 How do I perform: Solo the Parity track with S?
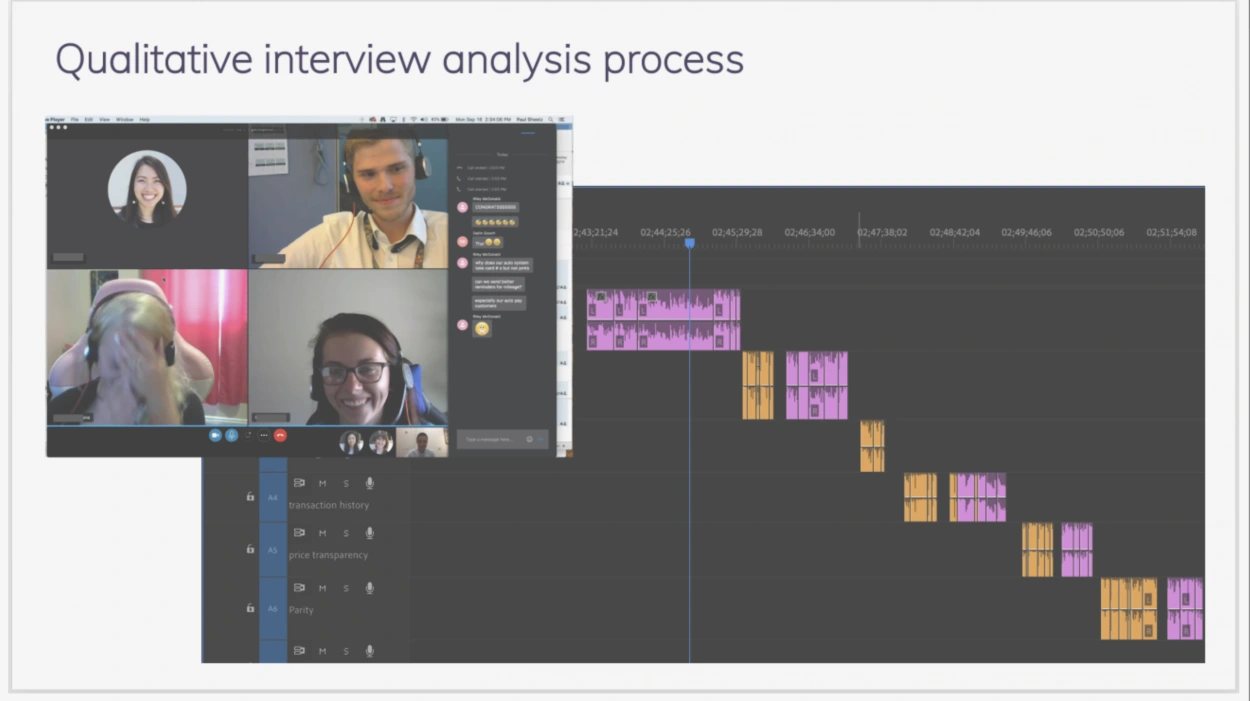pos(346,588)
